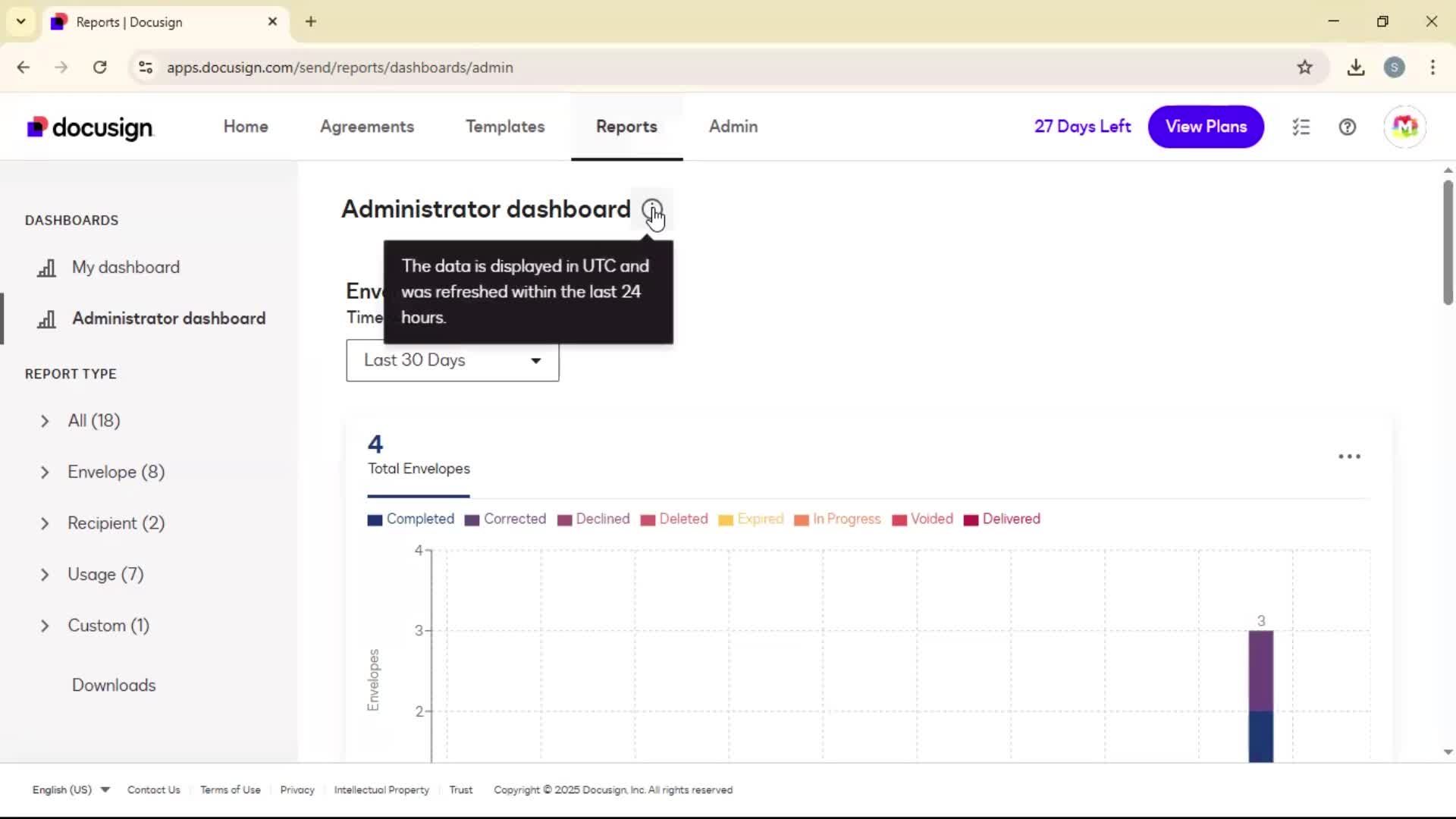Image resolution: width=1456 pixels, height=819 pixels.
Task: Toggle the Voided legend entry
Action: point(922,519)
